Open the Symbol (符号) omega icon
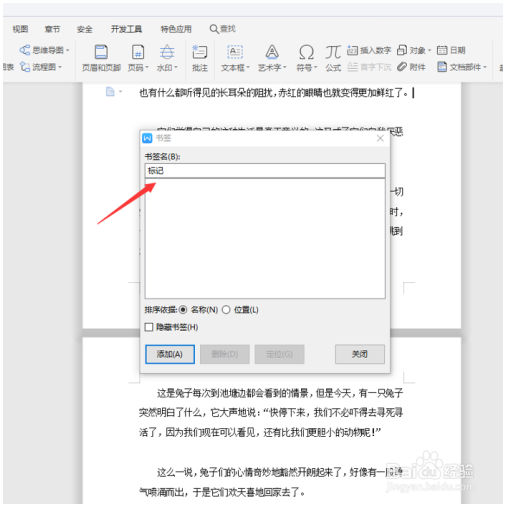The width and height of the screenshot is (506, 507). point(306,52)
